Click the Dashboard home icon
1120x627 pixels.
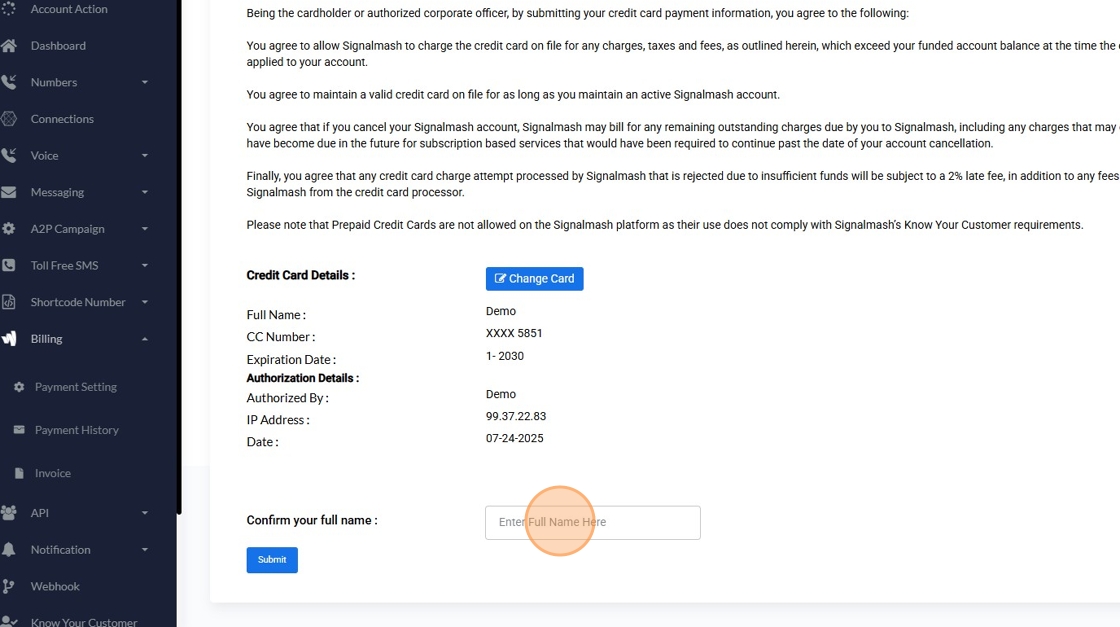click(9, 46)
